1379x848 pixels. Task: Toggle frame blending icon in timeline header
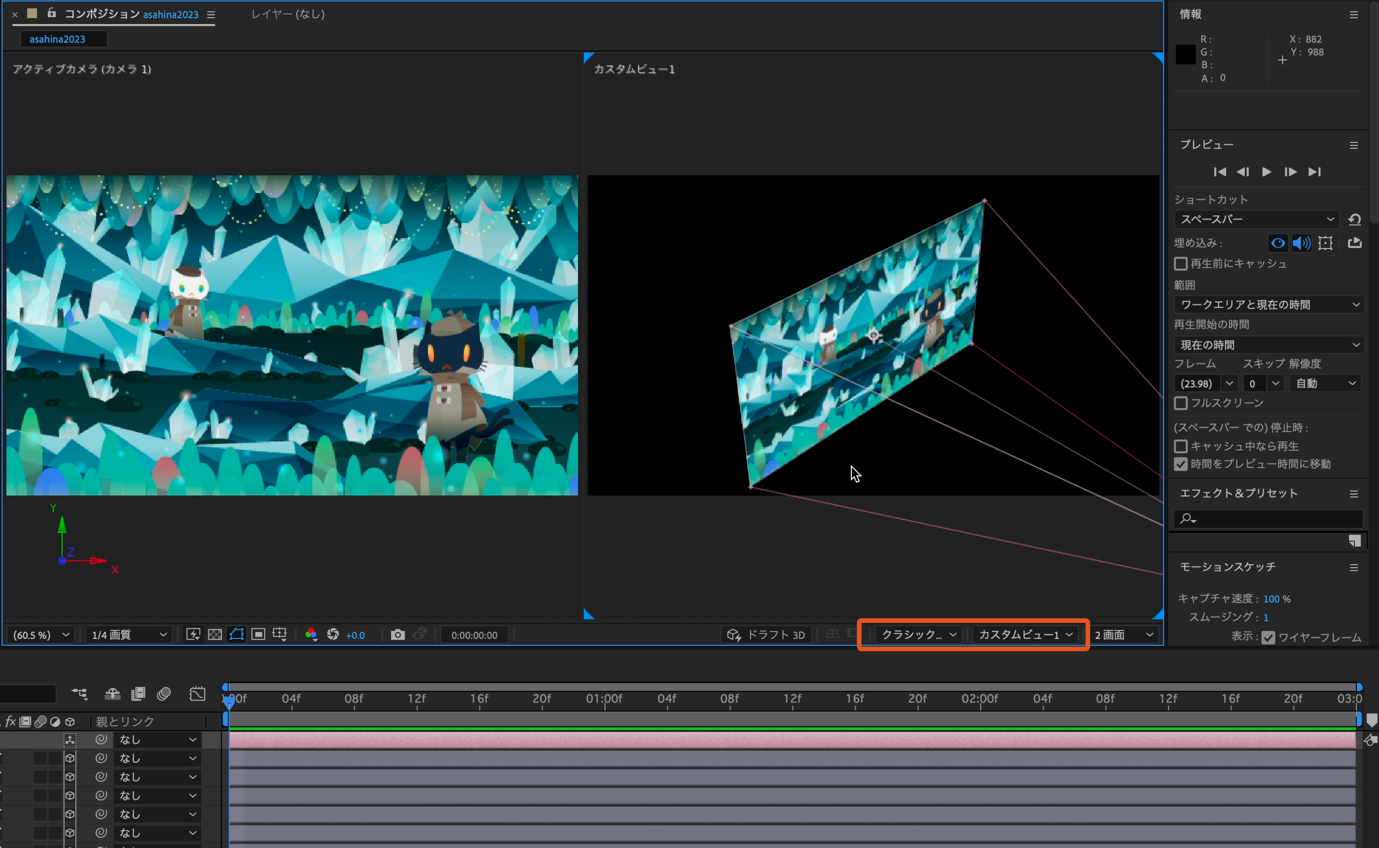click(138, 694)
